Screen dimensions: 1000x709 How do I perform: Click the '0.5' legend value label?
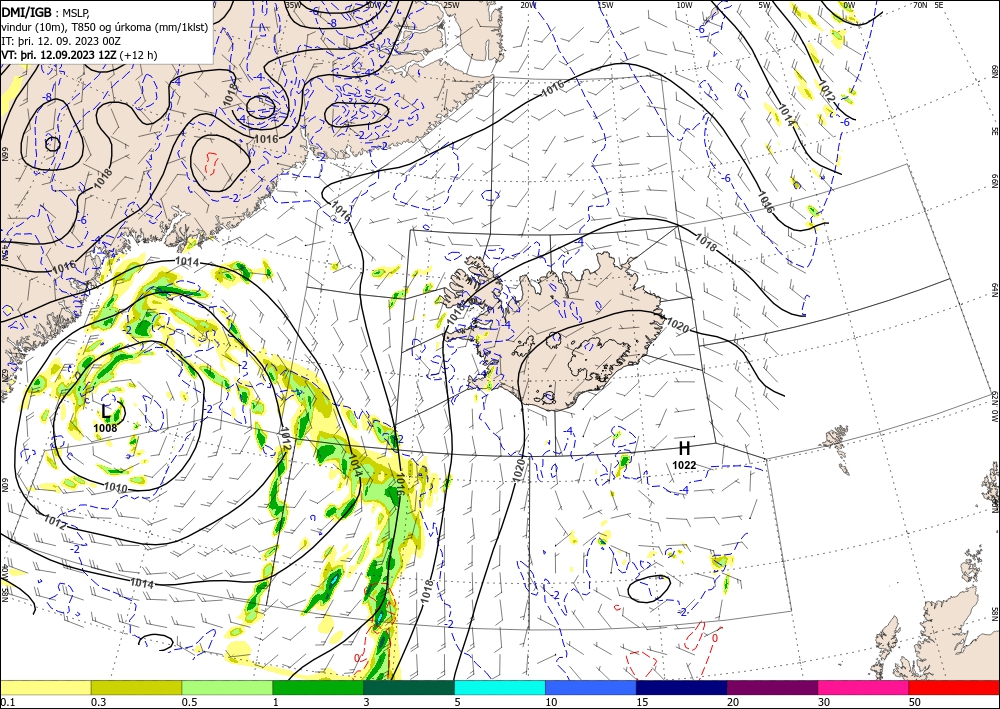point(189,702)
